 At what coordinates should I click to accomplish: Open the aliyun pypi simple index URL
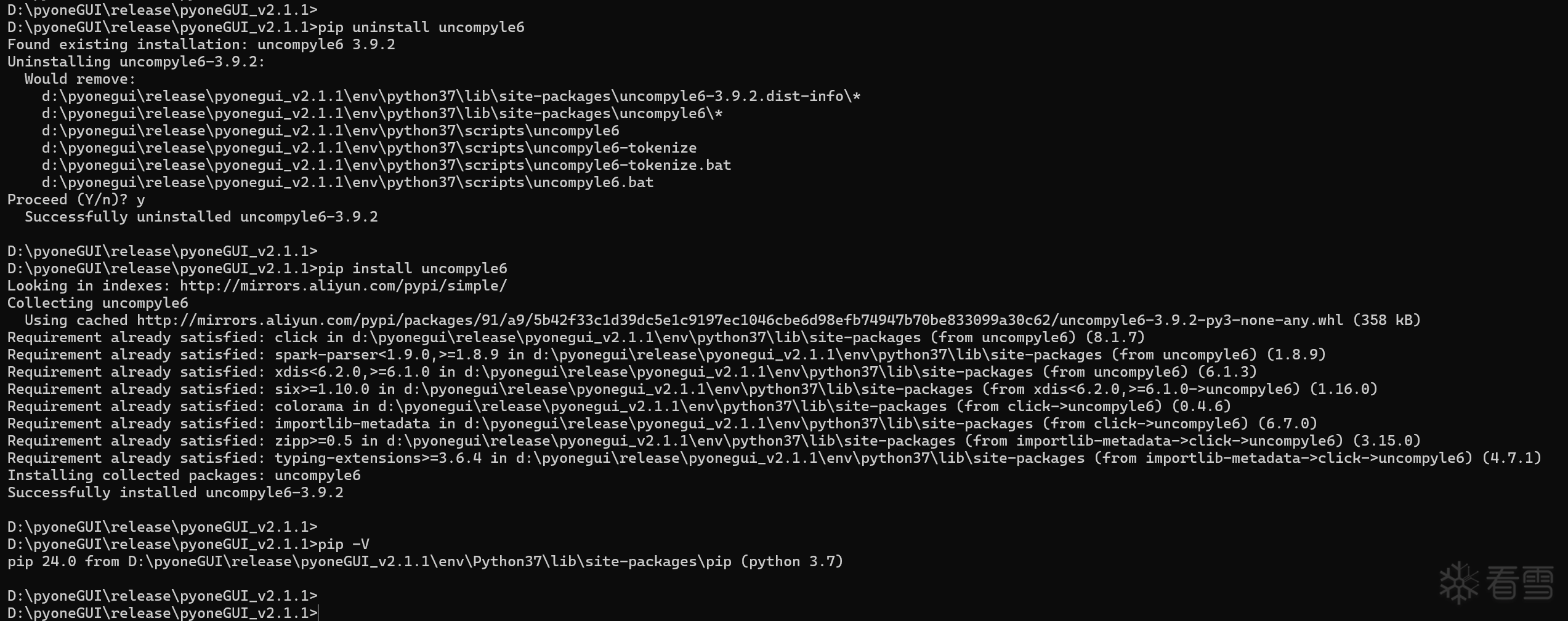343,286
